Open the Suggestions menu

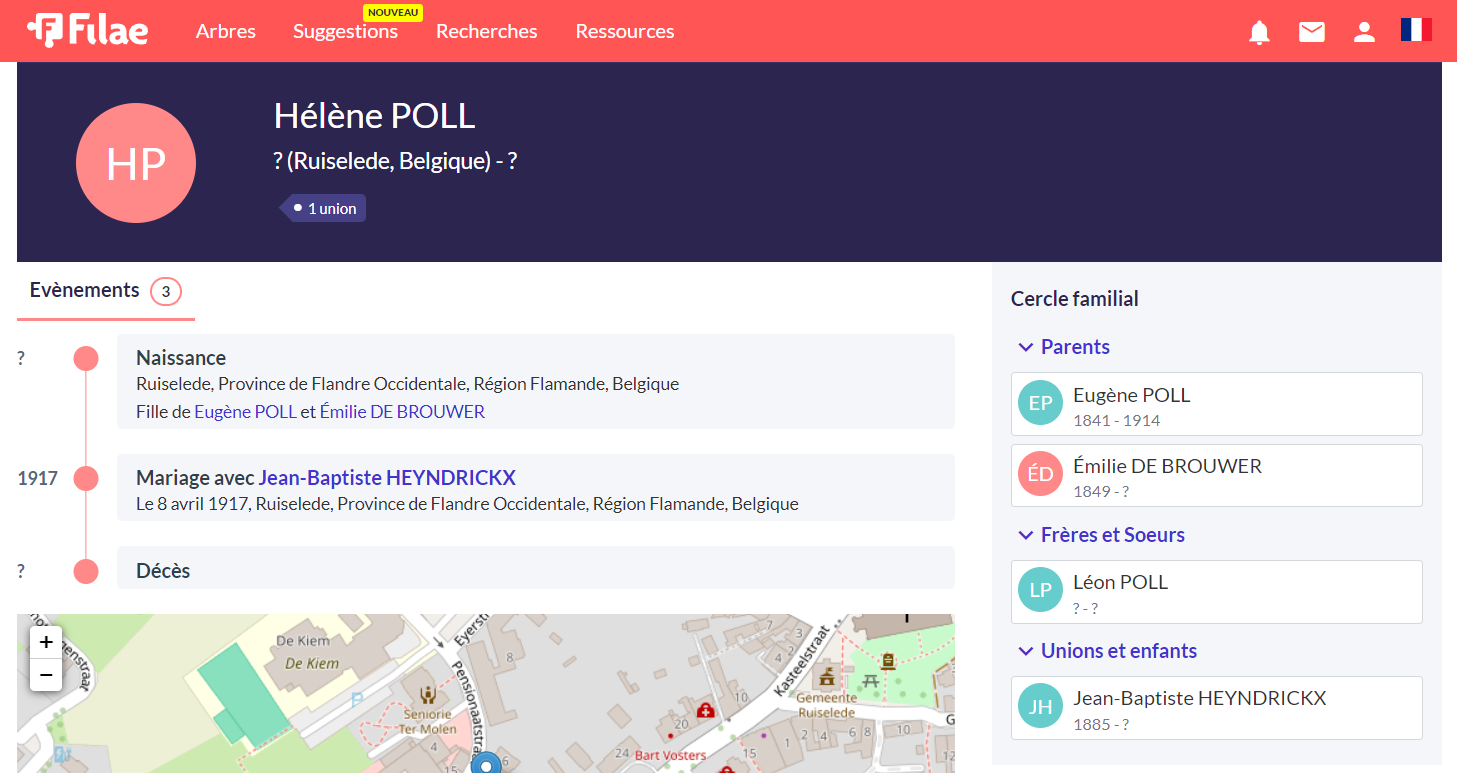[x=345, y=31]
